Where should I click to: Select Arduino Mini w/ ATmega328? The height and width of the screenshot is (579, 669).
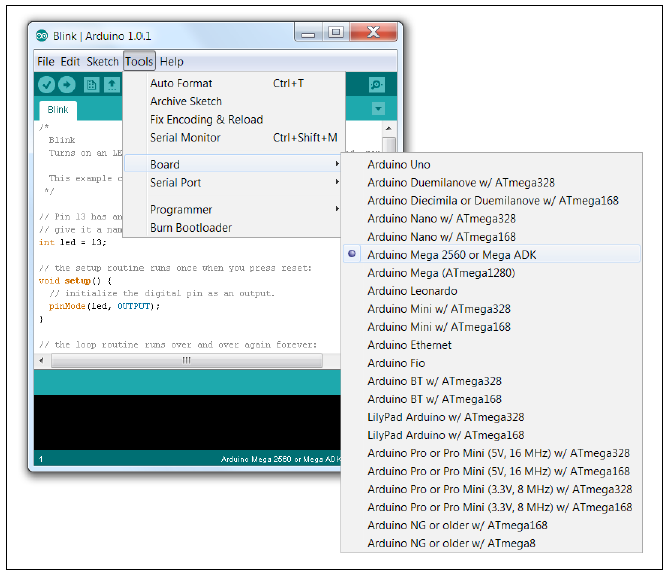point(492,309)
